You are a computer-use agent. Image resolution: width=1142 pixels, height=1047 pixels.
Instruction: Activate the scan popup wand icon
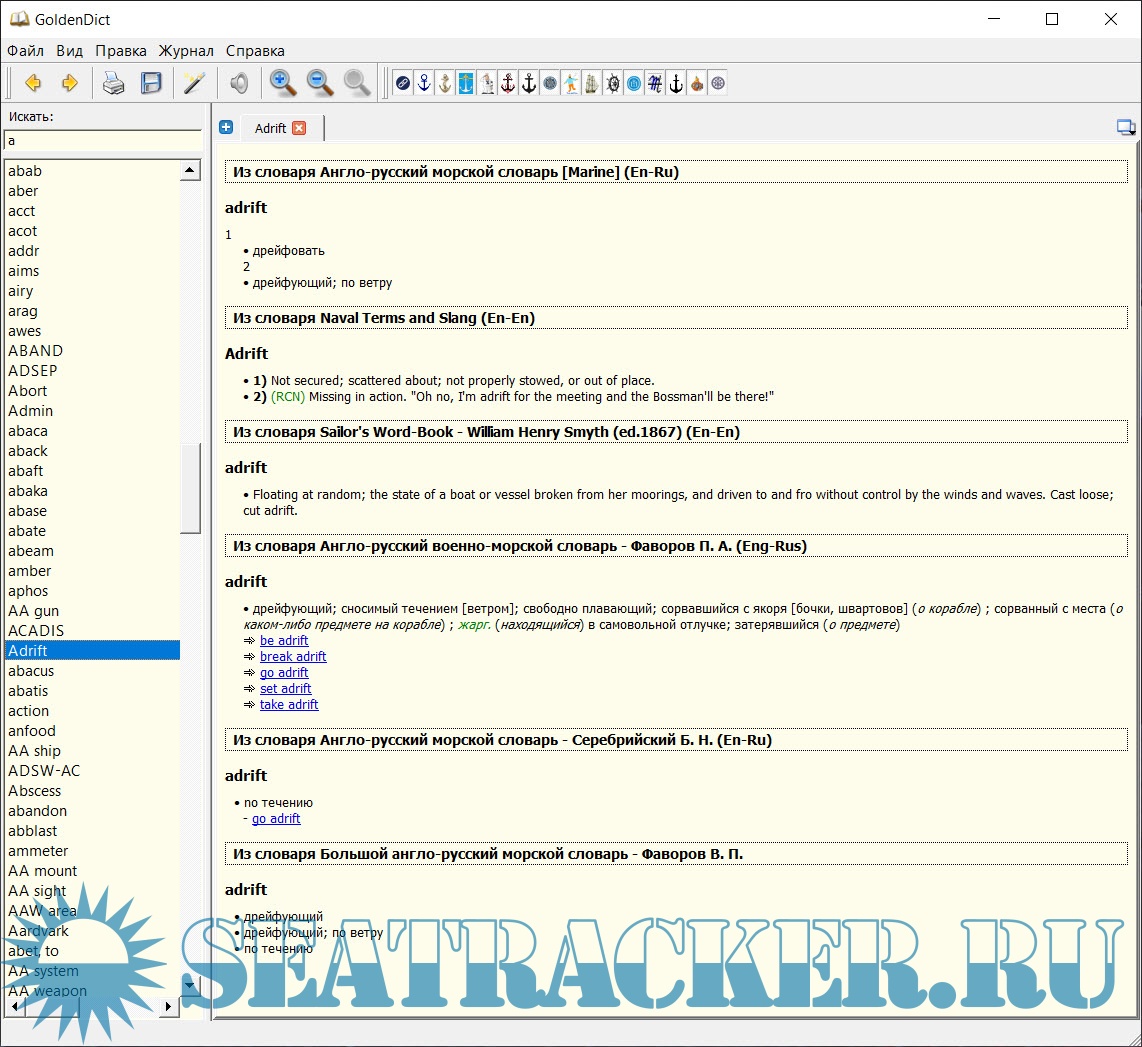[x=194, y=84]
